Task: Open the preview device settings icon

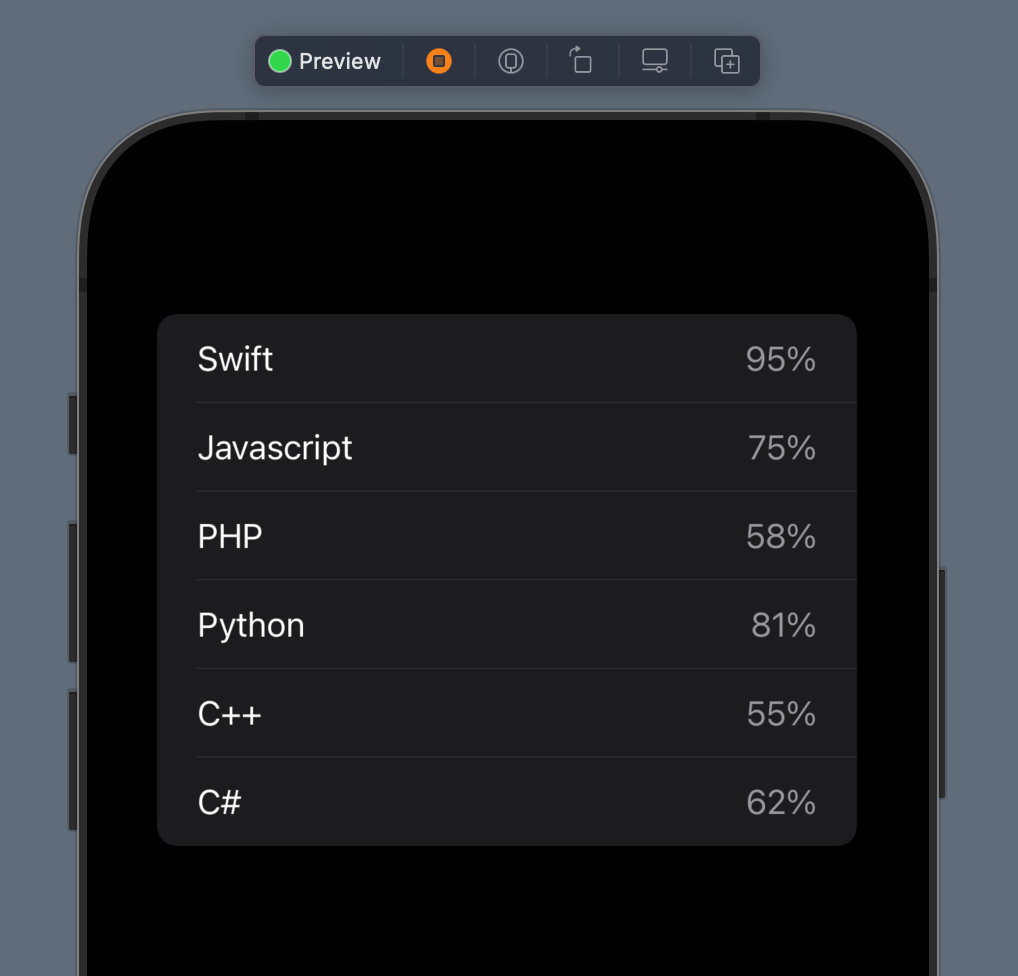Action: point(654,61)
